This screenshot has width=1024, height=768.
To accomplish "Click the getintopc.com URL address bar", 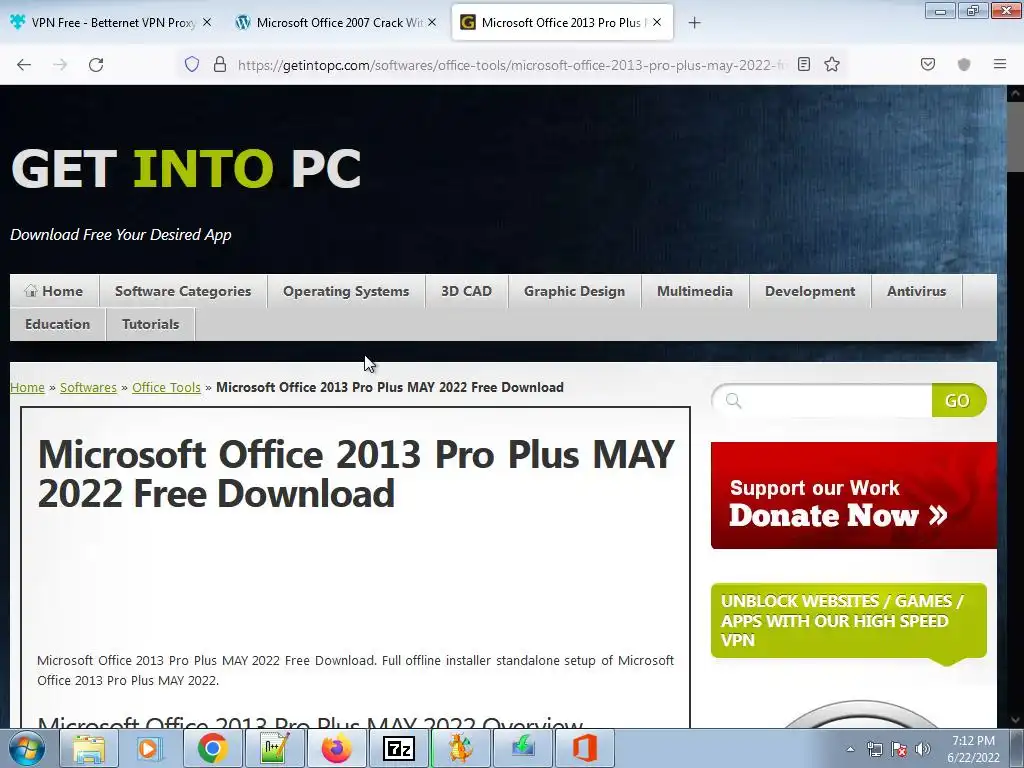I will coord(513,65).
